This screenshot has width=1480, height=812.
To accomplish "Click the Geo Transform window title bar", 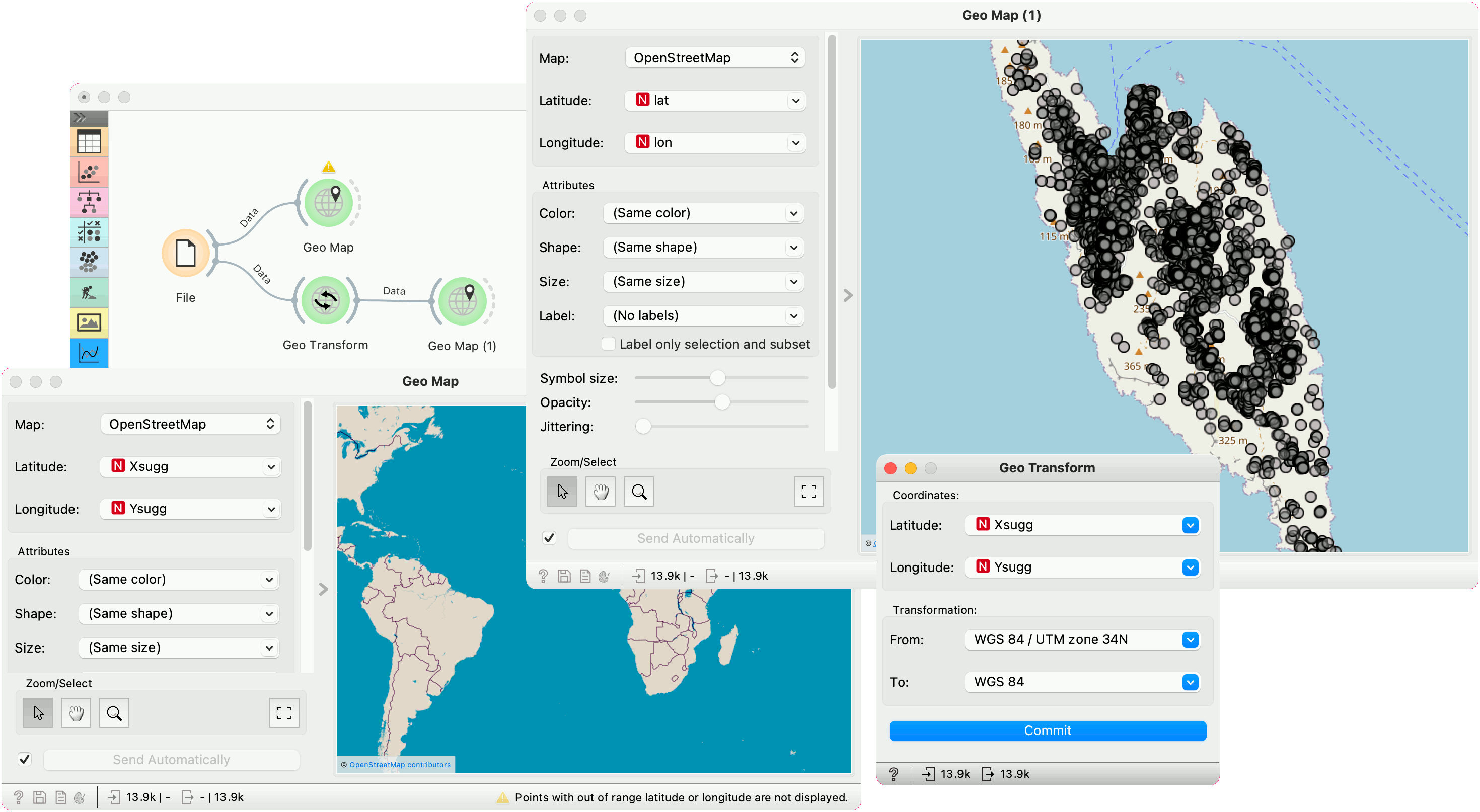I will click(x=1047, y=468).
